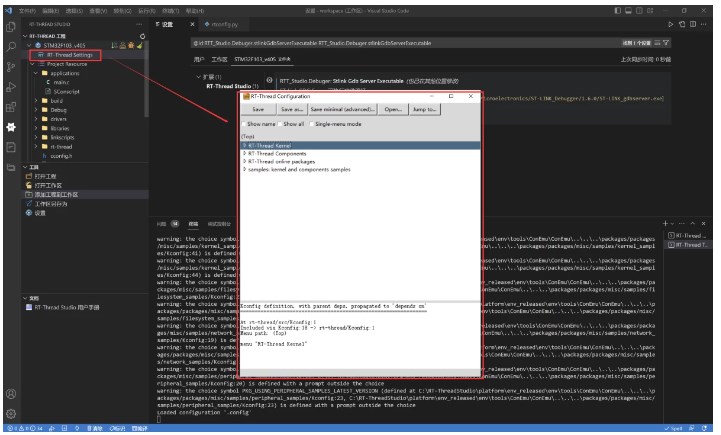Expand the RT-Thread Kernel menu node
Image resolution: width=721 pixels, height=435 pixels.
coord(244,146)
